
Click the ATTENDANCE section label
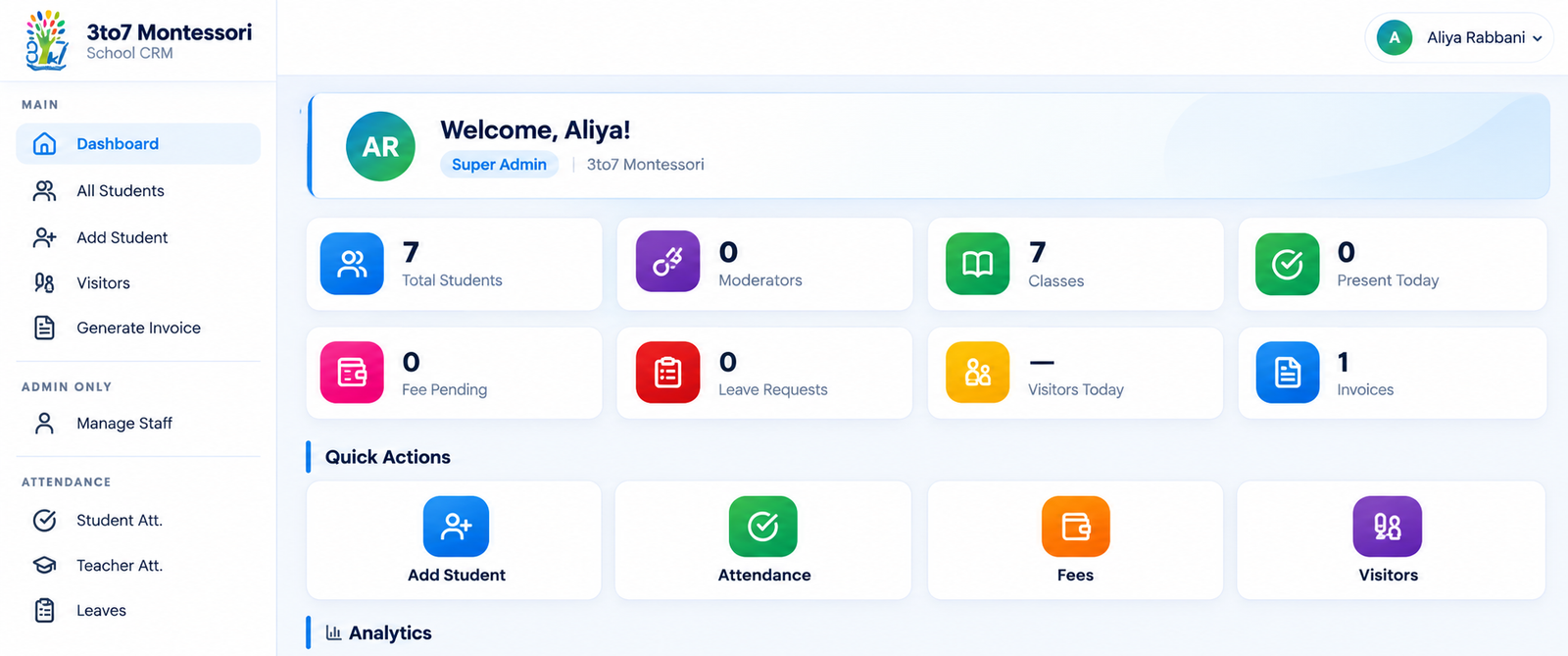point(67,482)
